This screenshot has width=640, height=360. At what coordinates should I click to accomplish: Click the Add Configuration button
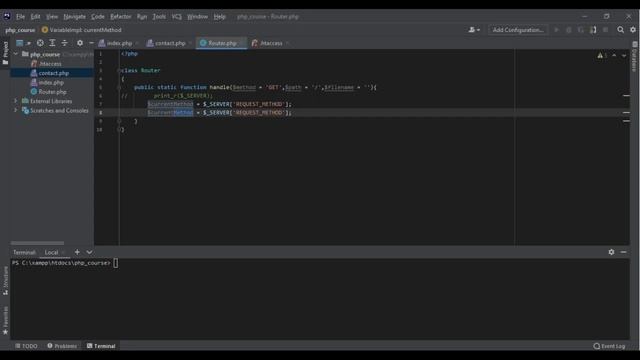tap(518, 30)
